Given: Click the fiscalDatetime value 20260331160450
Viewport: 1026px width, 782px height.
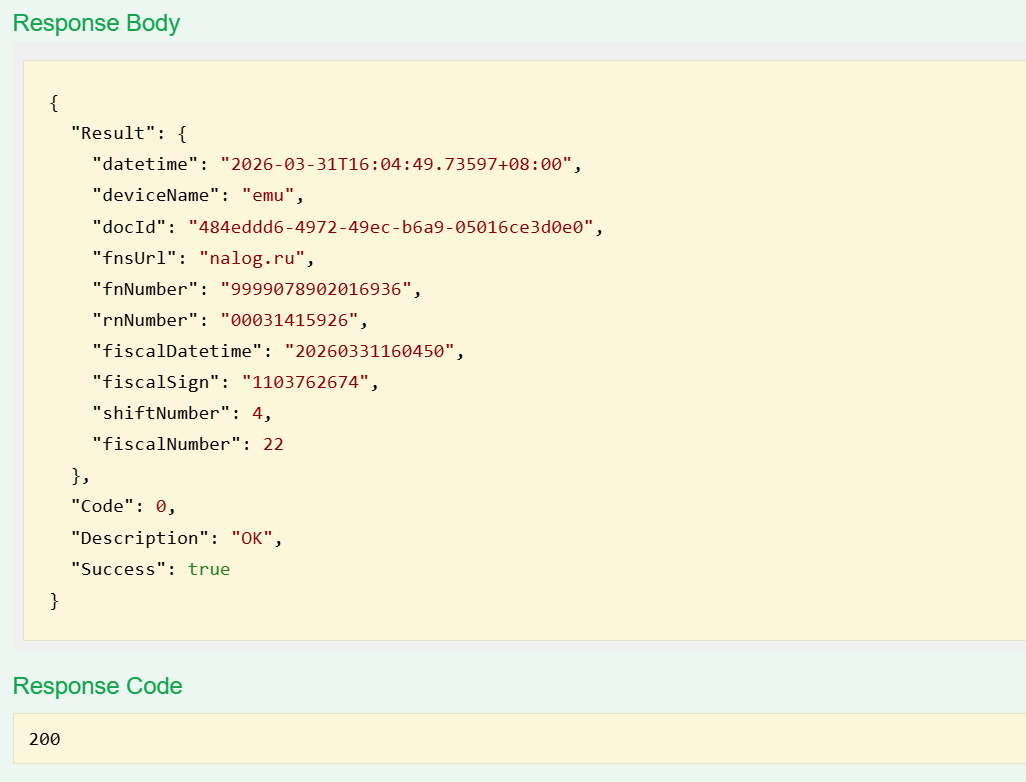Looking at the screenshot, I should tap(370, 351).
